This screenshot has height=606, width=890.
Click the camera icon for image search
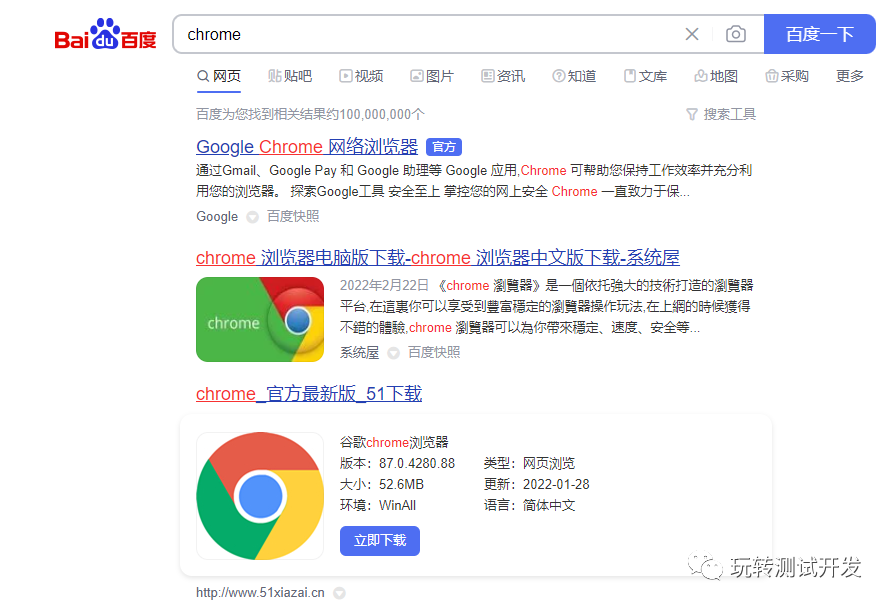click(736, 34)
